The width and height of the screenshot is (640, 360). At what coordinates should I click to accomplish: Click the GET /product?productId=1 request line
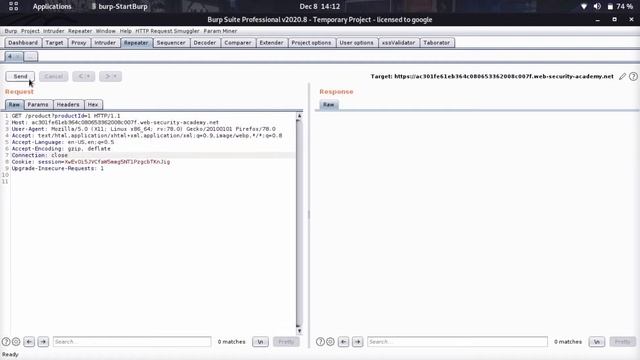pyautogui.click(x=66, y=116)
